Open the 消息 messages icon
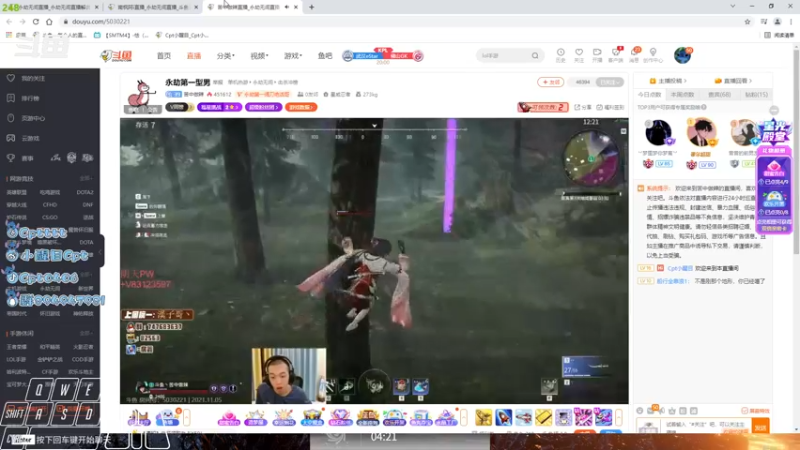The image size is (800, 450). pyautogui.click(x=634, y=55)
